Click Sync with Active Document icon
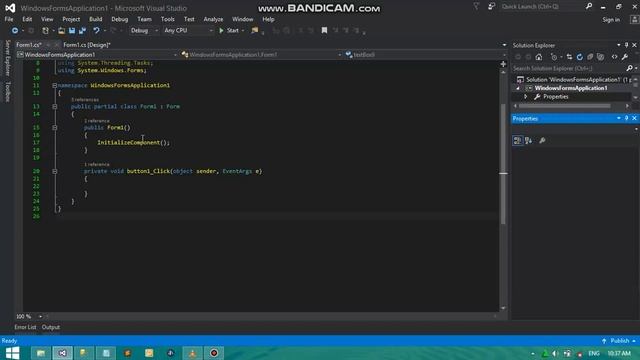Viewport: 640px width, 360px height. click(x=569, y=57)
